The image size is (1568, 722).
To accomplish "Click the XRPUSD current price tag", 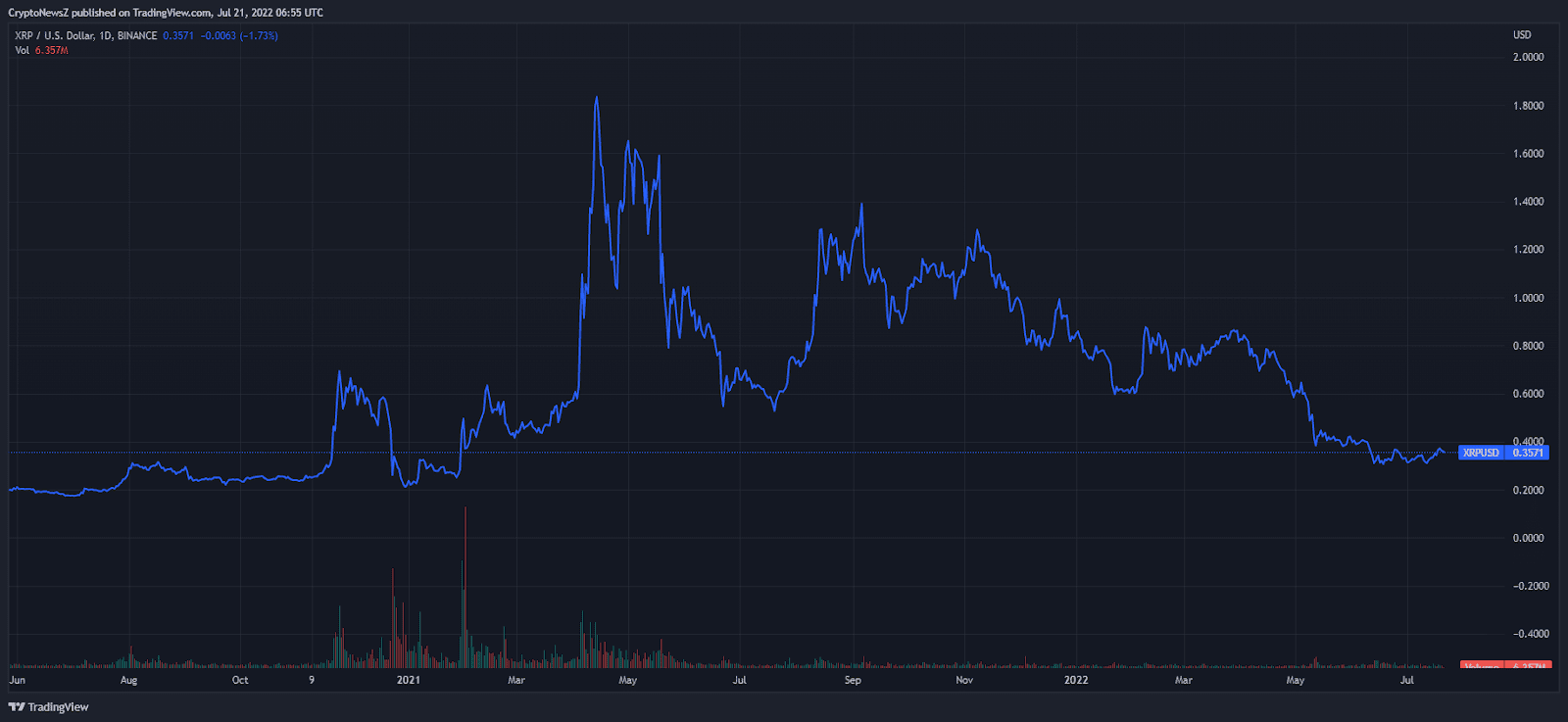I will [x=1503, y=453].
